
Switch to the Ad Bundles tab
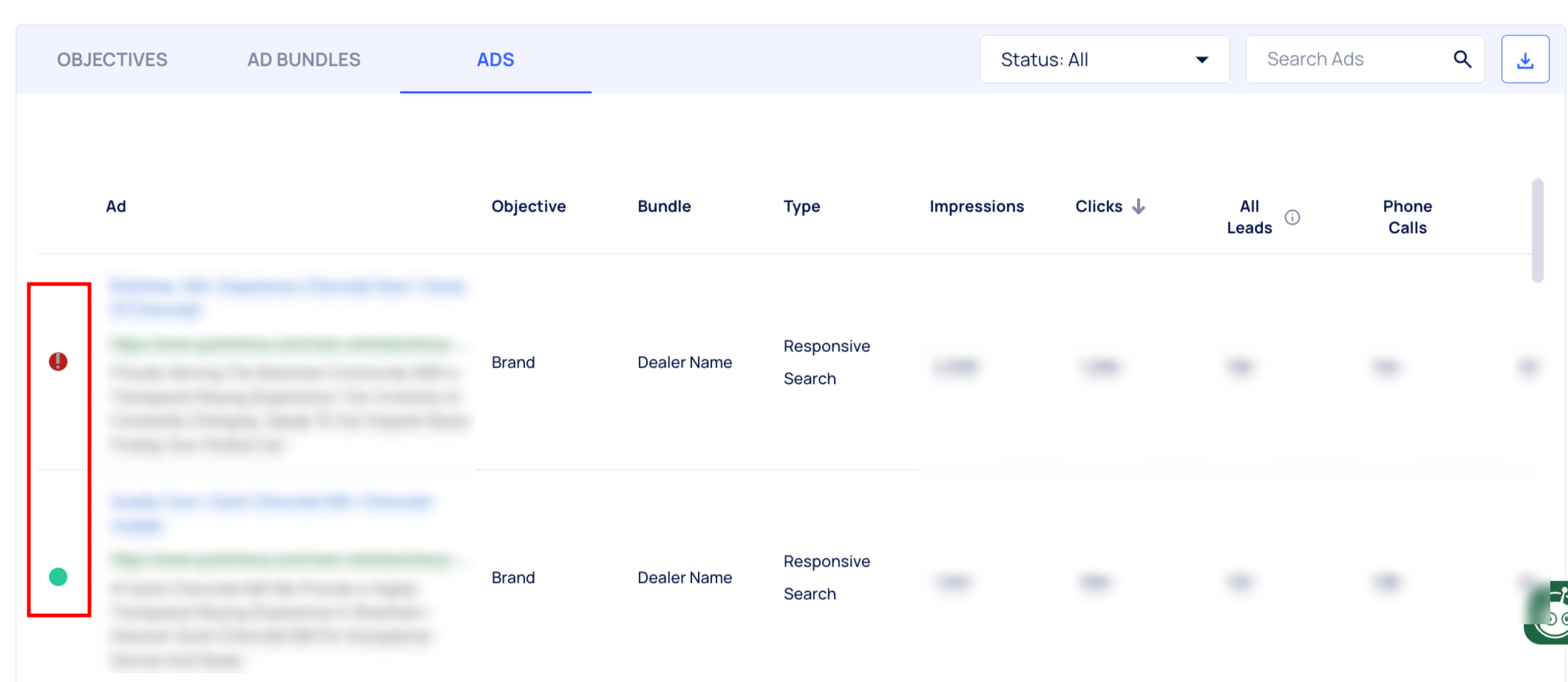point(304,59)
